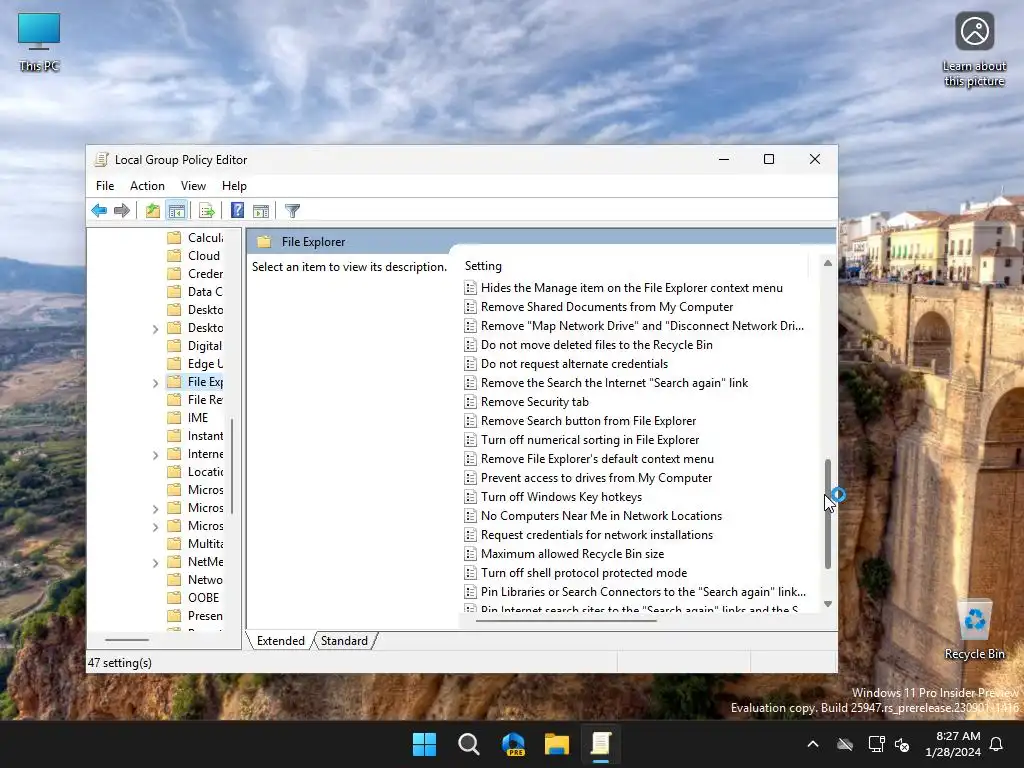Click the volume muted tray icon
1024x768 pixels.
[902, 744]
